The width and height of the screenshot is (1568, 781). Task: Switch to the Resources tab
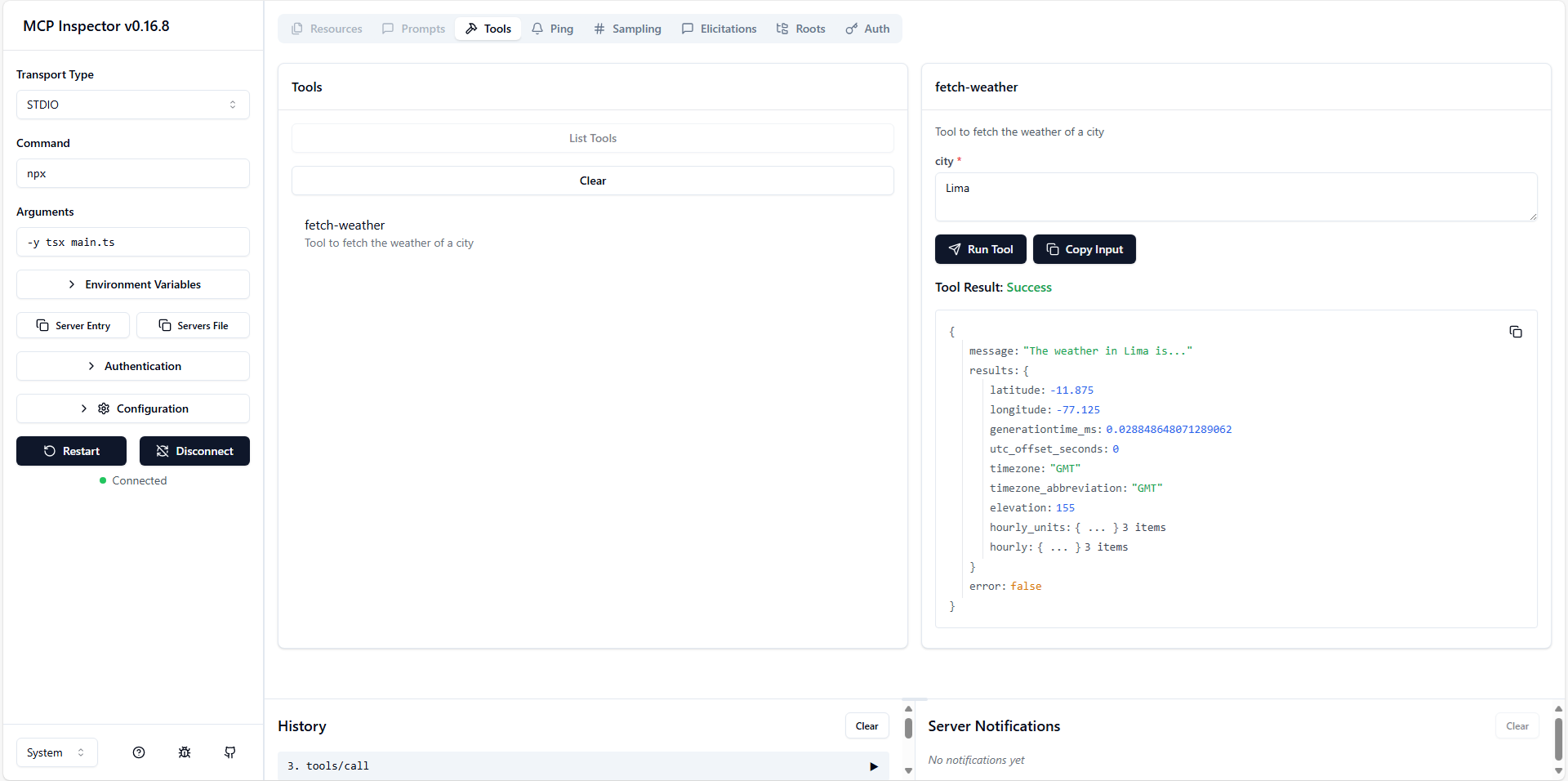click(327, 29)
